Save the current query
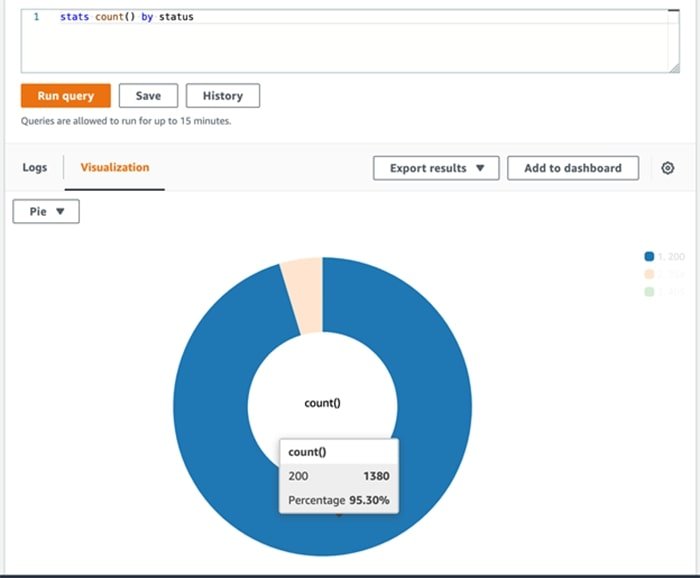This screenshot has width=700, height=578. [x=148, y=96]
